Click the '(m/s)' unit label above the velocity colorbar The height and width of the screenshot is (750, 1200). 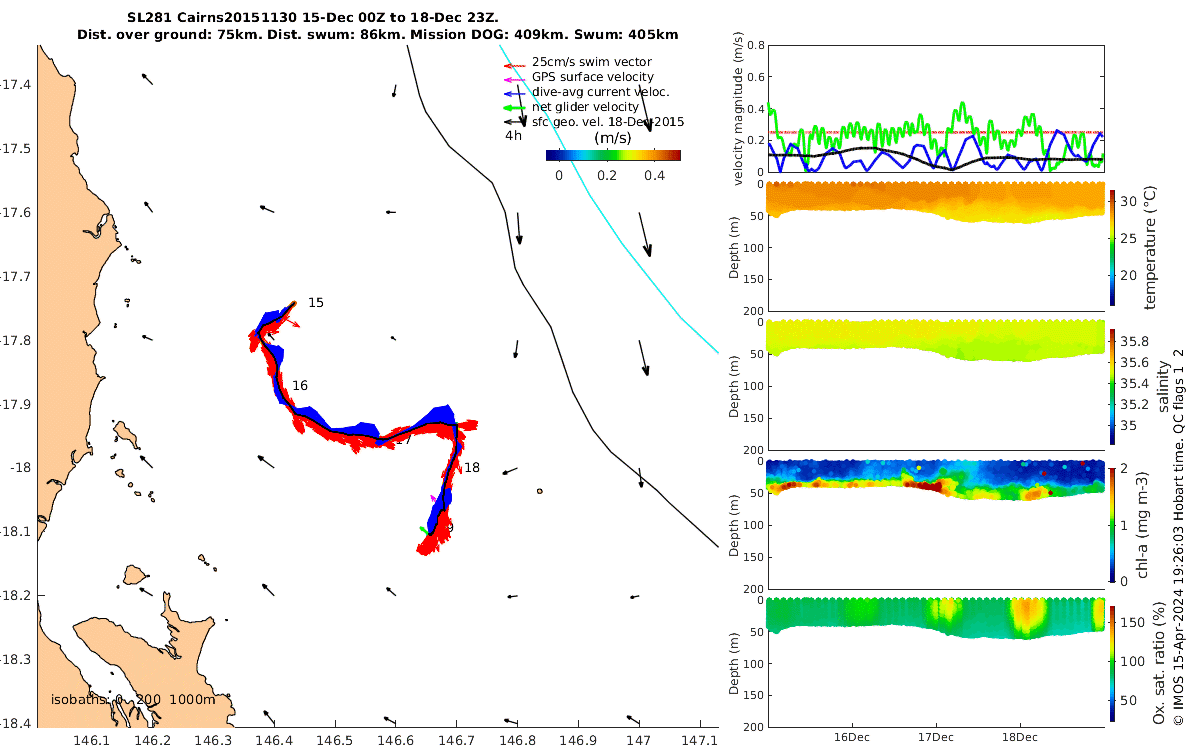click(x=612, y=138)
